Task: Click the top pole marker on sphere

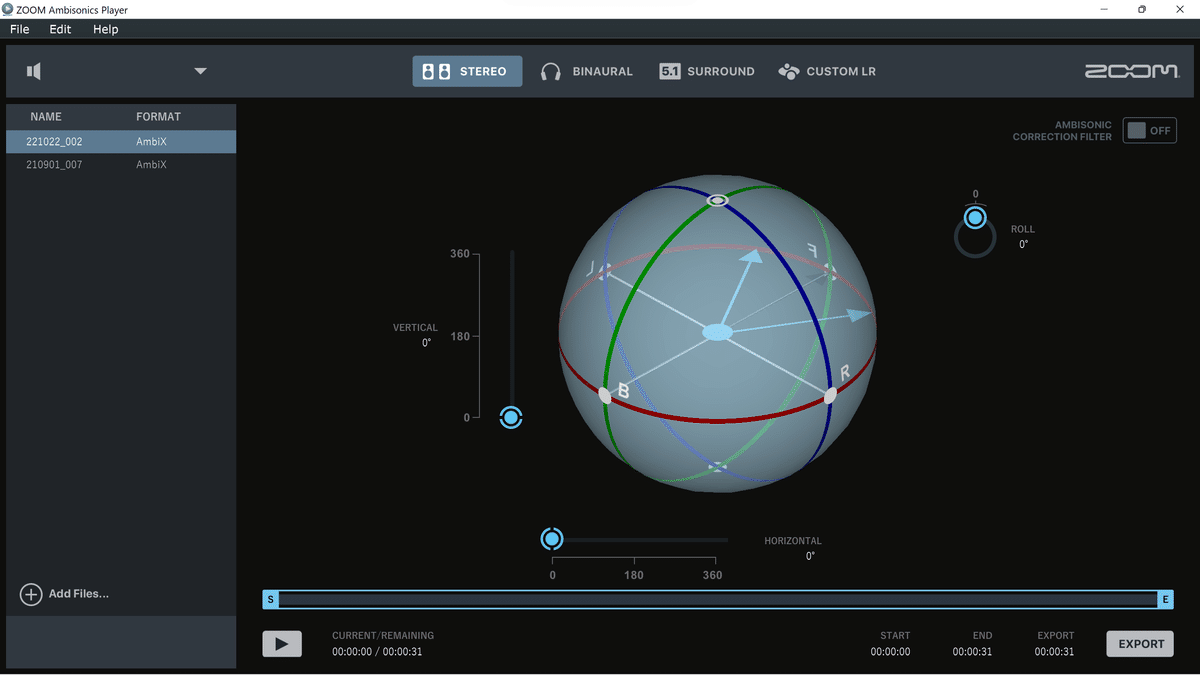Action: click(717, 201)
